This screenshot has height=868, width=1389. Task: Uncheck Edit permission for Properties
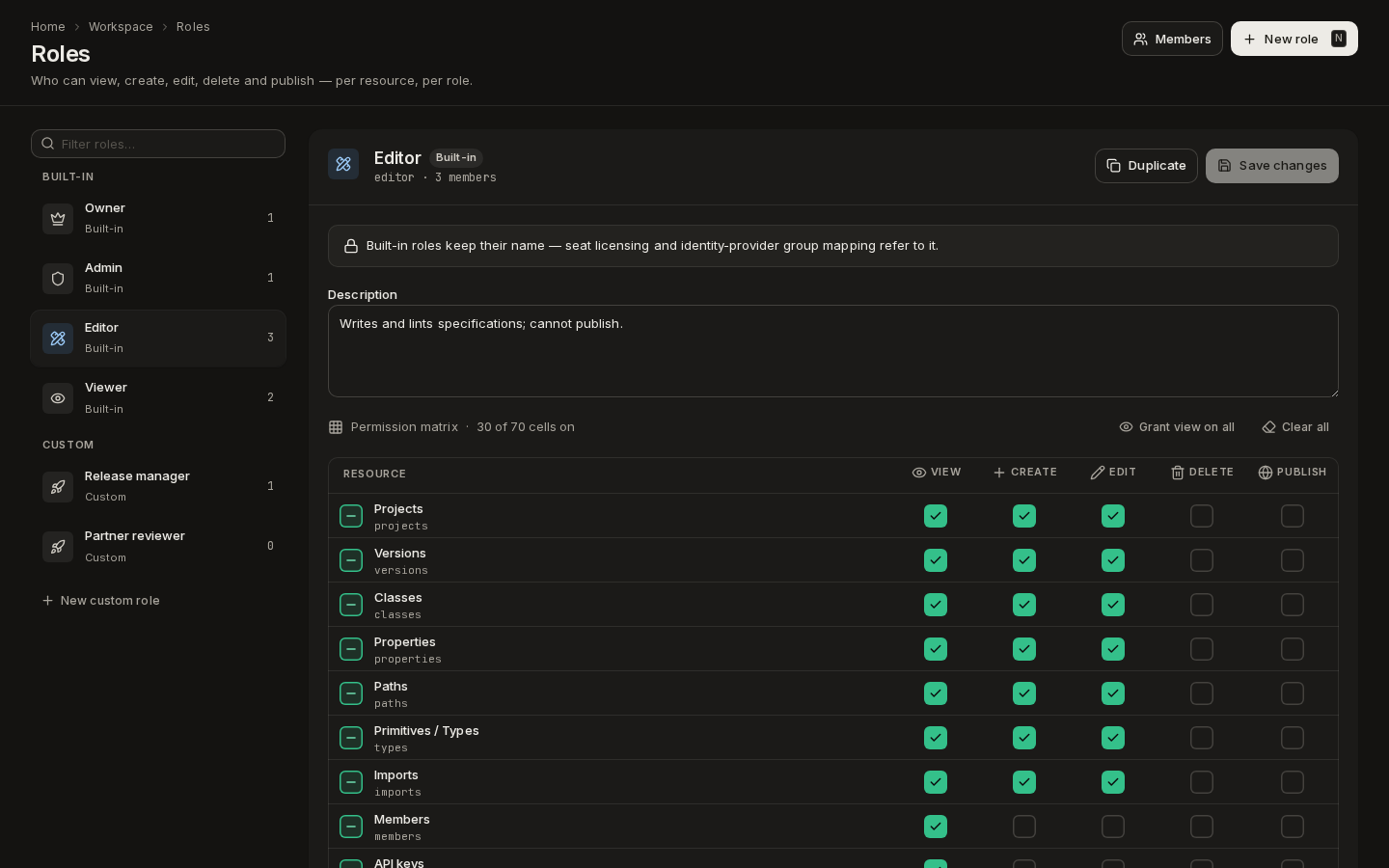point(1113,649)
